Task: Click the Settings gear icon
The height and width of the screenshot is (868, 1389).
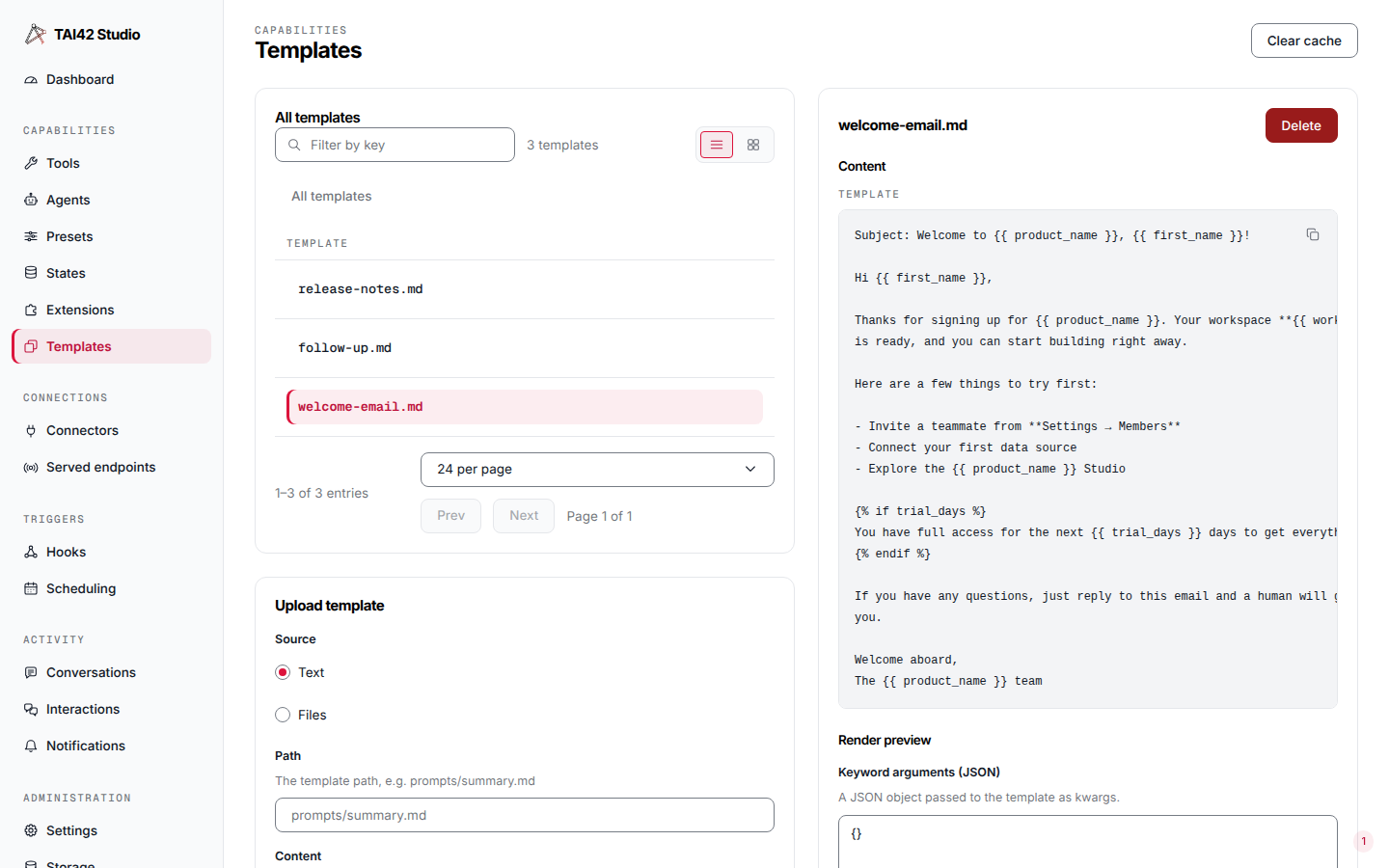Action: (31, 831)
